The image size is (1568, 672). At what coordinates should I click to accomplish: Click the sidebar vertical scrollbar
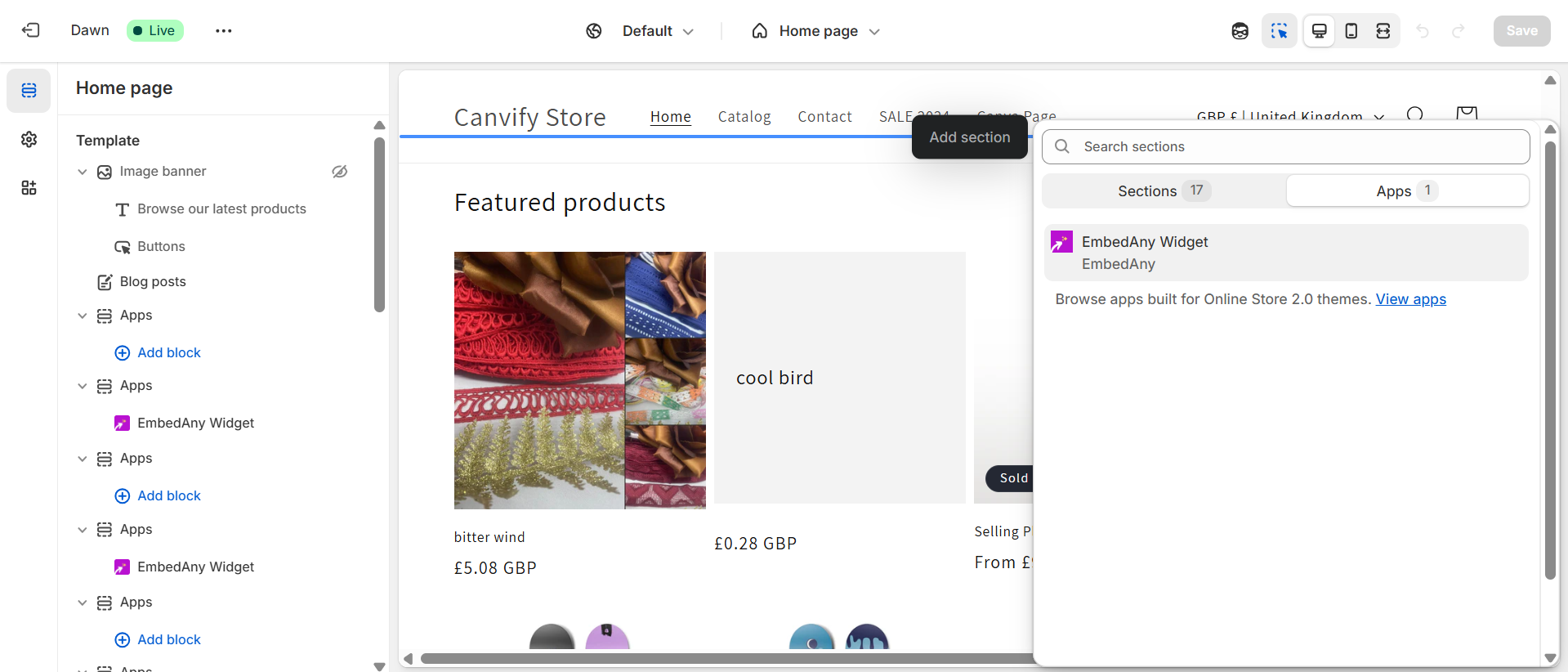379,225
